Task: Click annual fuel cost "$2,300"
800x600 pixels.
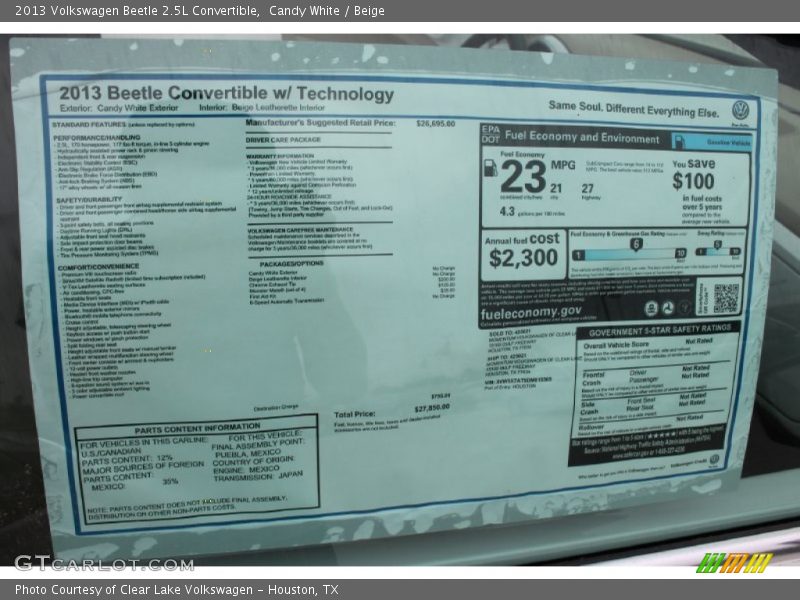Action: 523,258
